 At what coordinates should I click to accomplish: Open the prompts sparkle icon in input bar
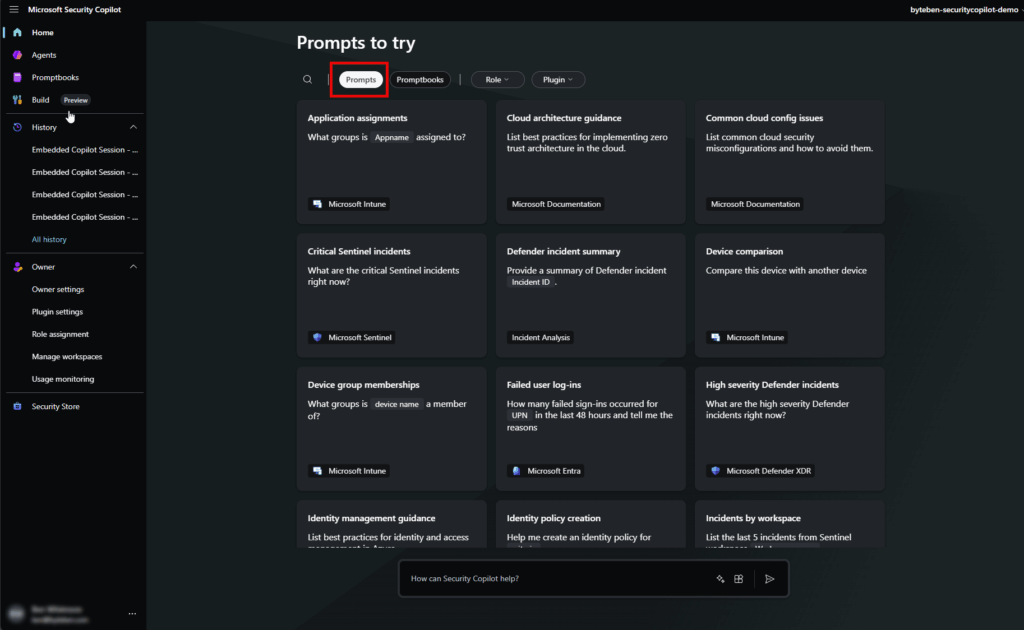tap(720, 578)
